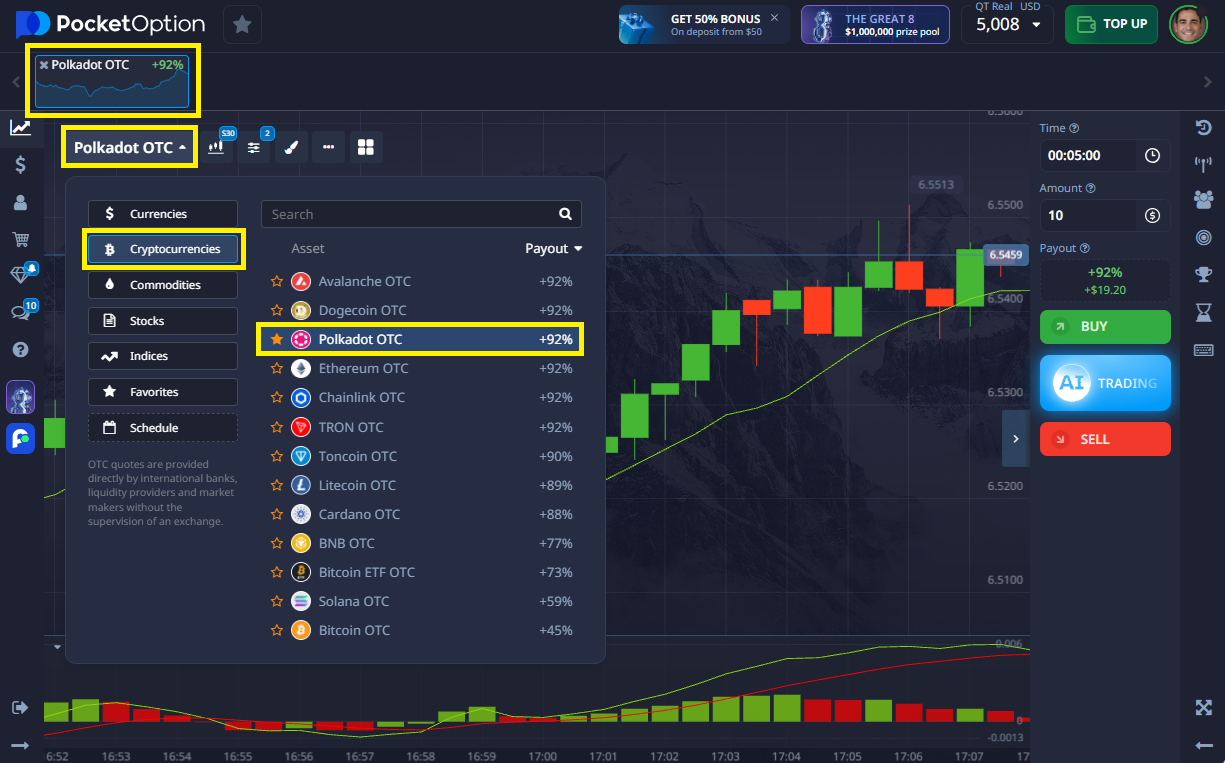The width and height of the screenshot is (1225, 763).
Task: Open the multi-chart grid layout icon
Action: (x=365, y=148)
